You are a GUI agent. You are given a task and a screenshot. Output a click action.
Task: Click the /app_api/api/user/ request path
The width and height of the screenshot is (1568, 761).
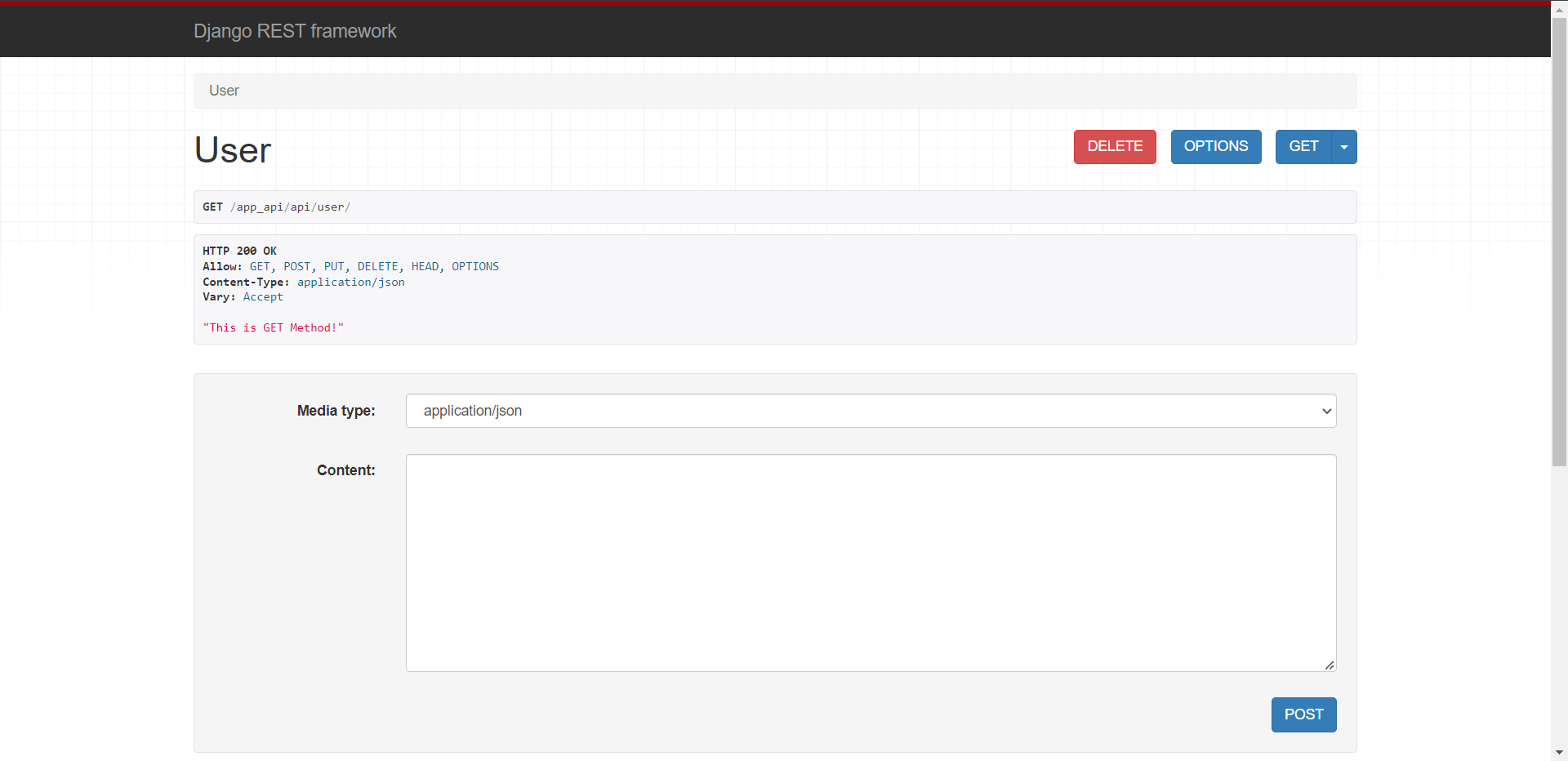(290, 207)
